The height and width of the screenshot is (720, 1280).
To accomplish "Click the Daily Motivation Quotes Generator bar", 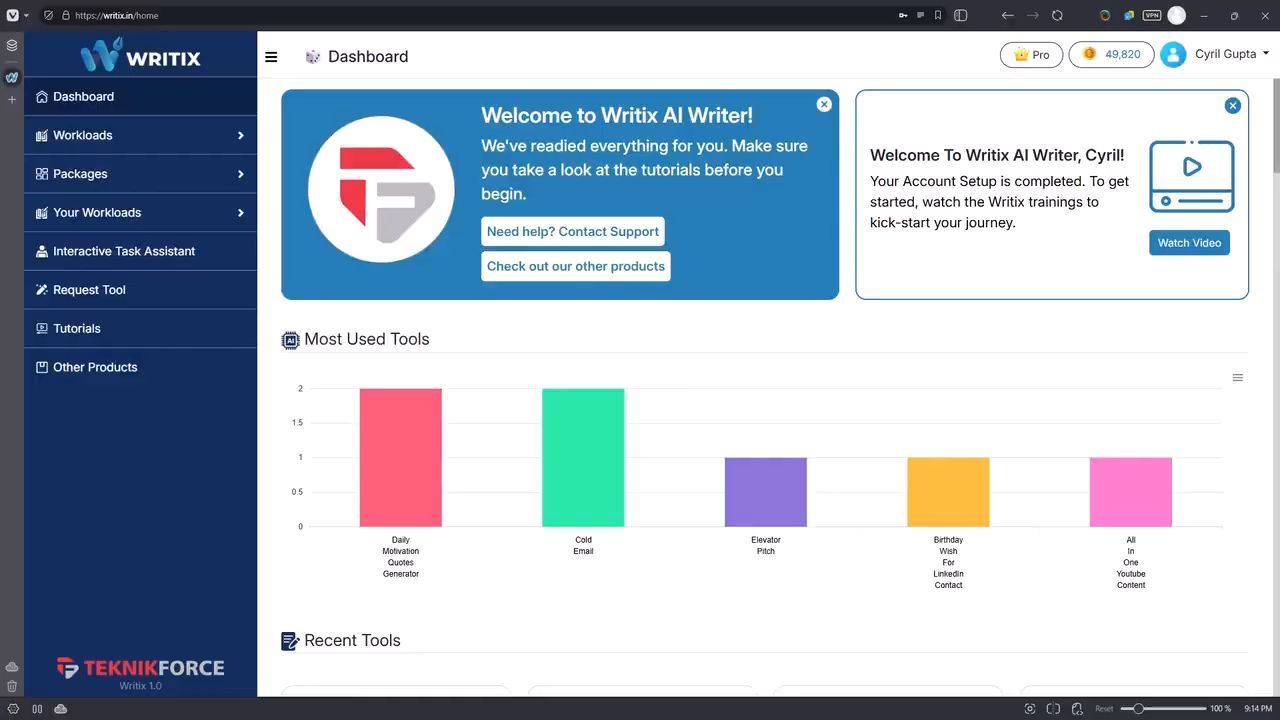I will pos(401,457).
